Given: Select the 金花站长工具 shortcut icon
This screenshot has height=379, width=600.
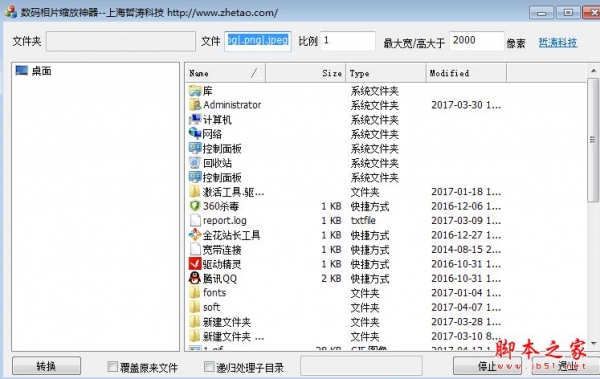Looking at the screenshot, I should (x=195, y=235).
